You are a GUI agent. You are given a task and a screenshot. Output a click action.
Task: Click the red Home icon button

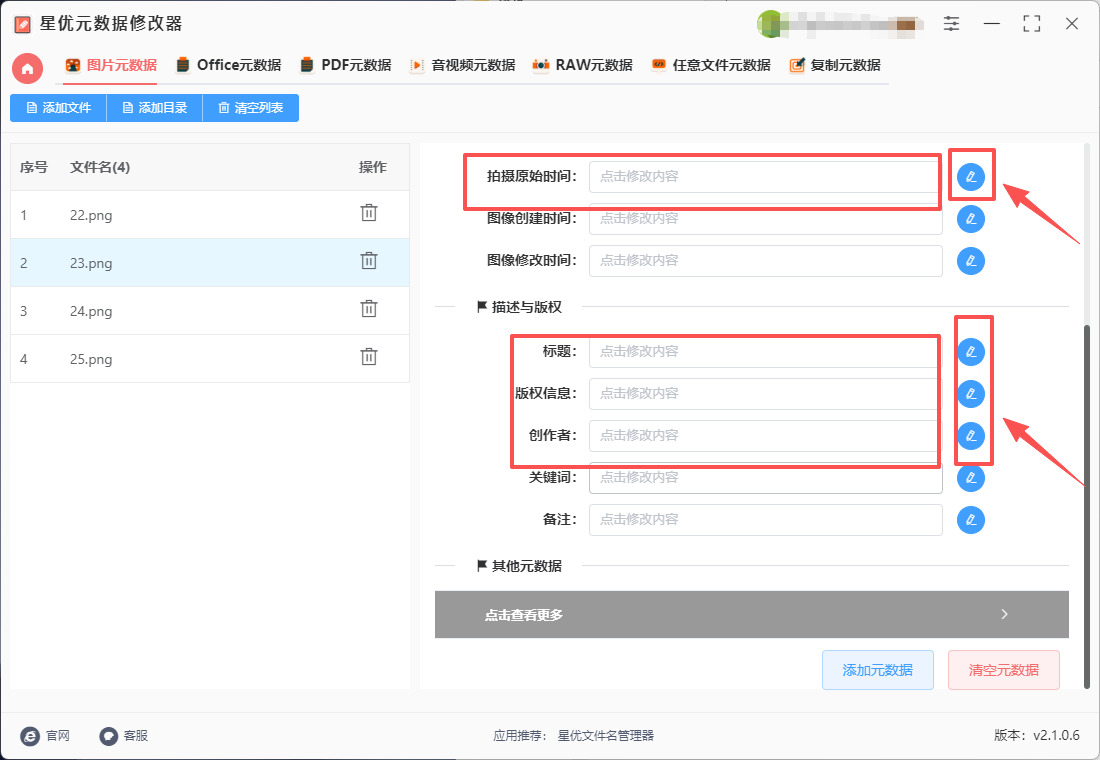coord(27,68)
